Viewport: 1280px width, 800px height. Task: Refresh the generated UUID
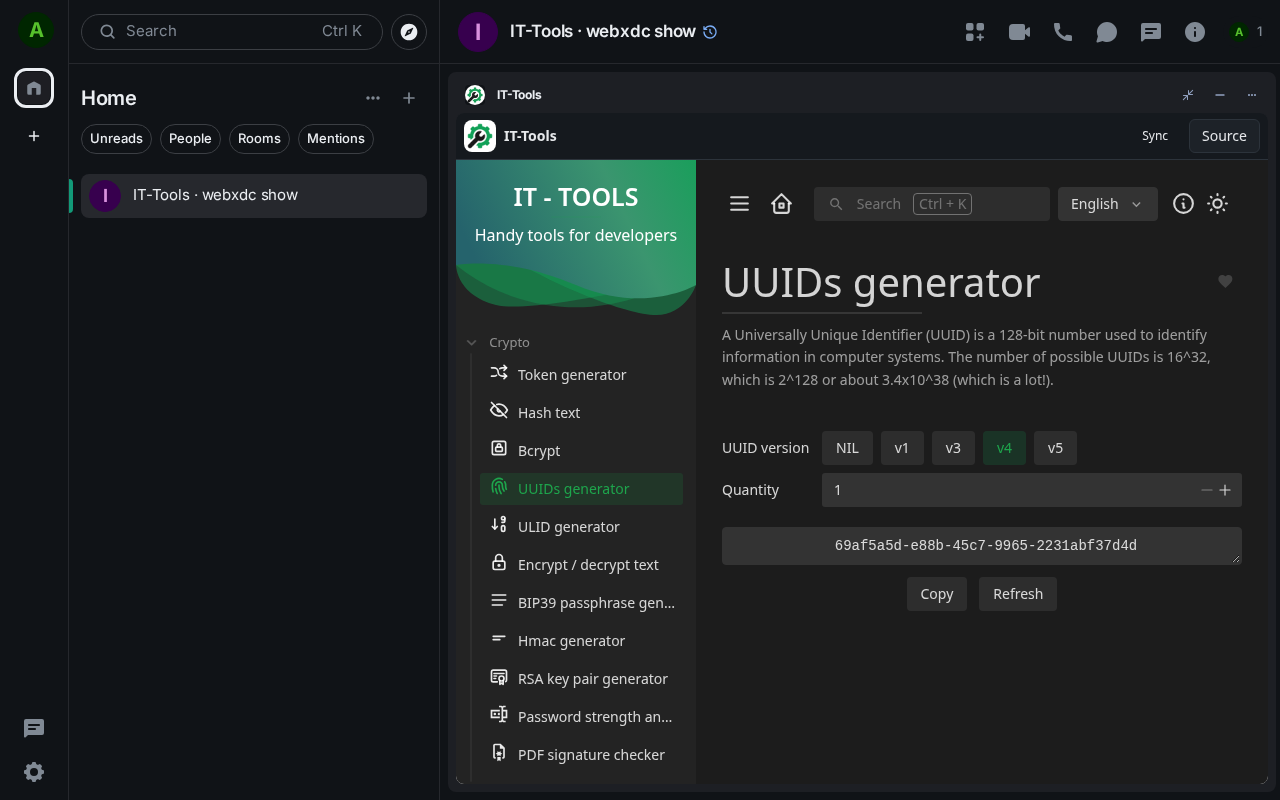click(x=1018, y=594)
